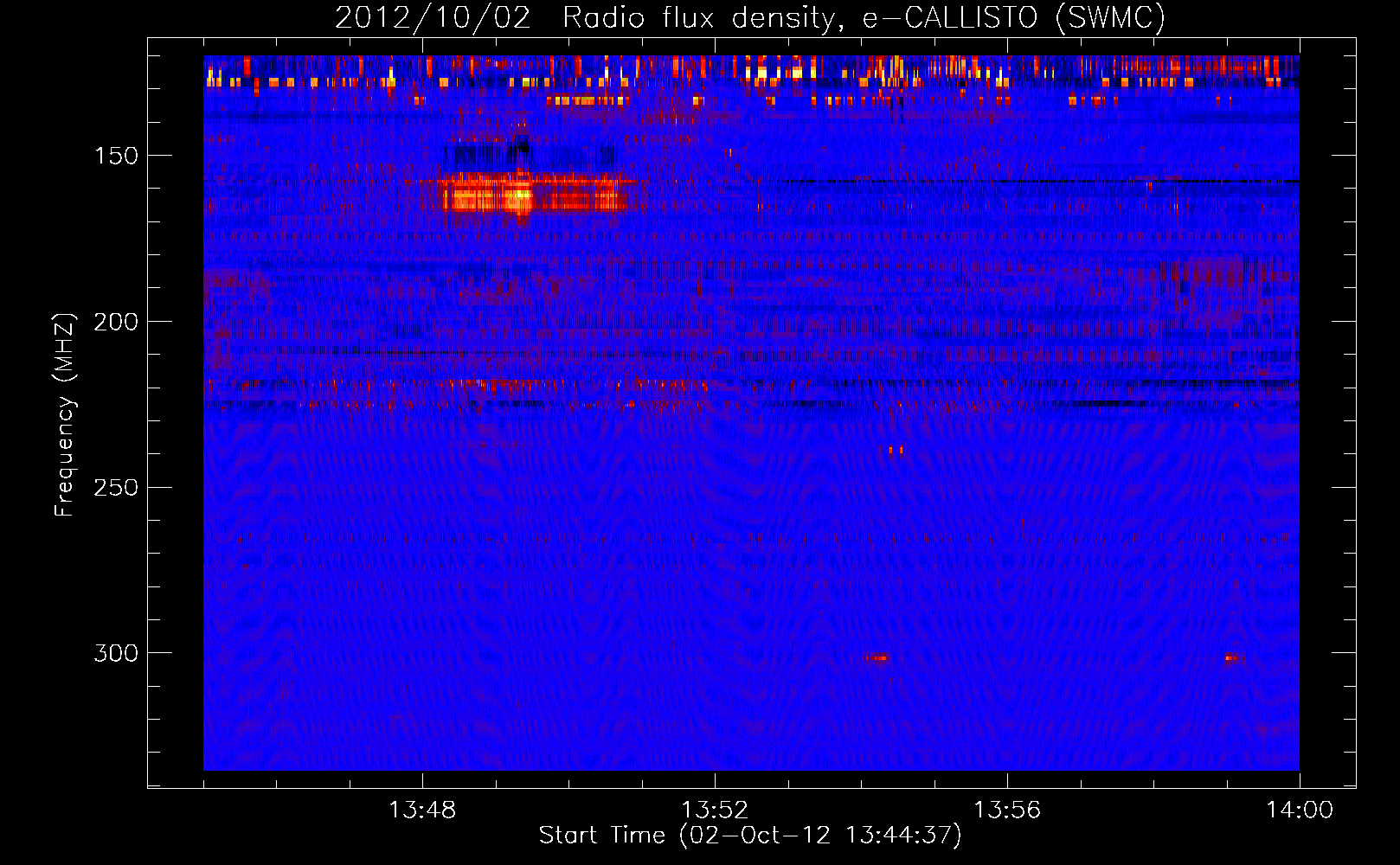The height and width of the screenshot is (865, 1400).
Task: Click the 200 frequency tick label
Action: click(116, 322)
